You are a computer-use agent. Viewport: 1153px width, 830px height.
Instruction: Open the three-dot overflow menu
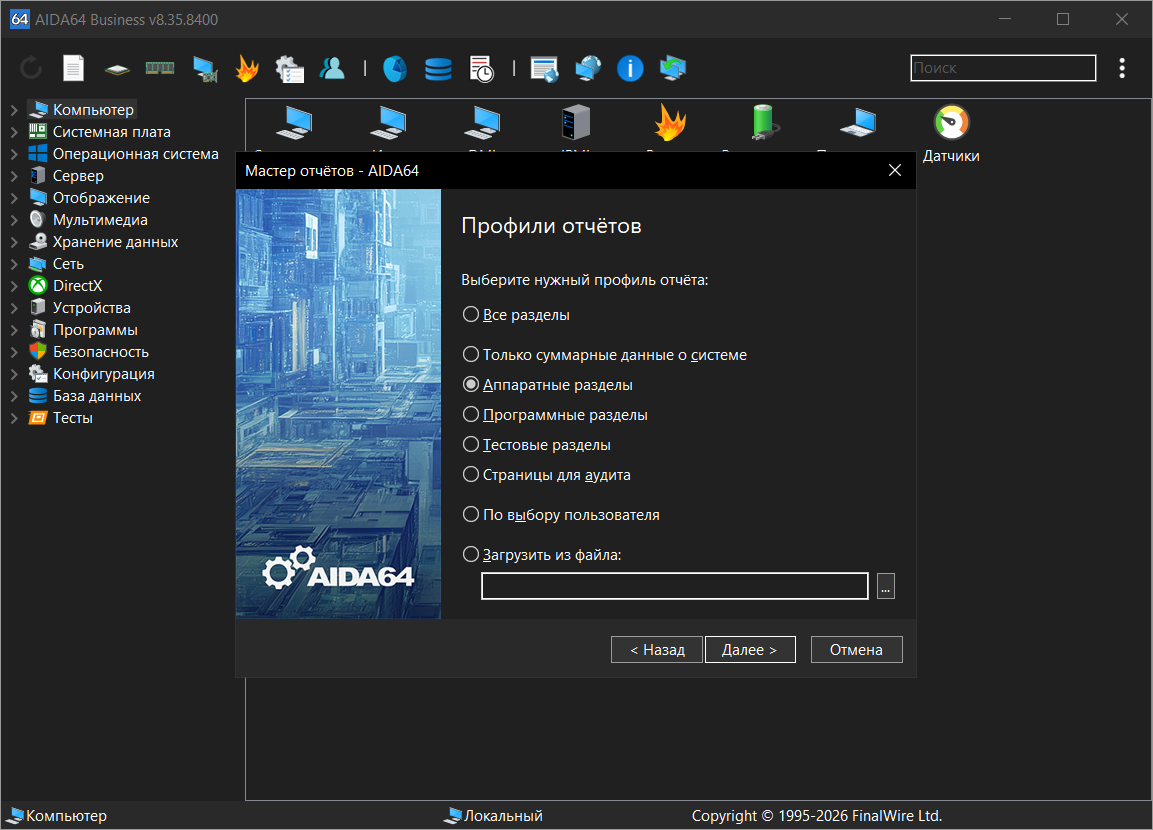tap(1121, 68)
